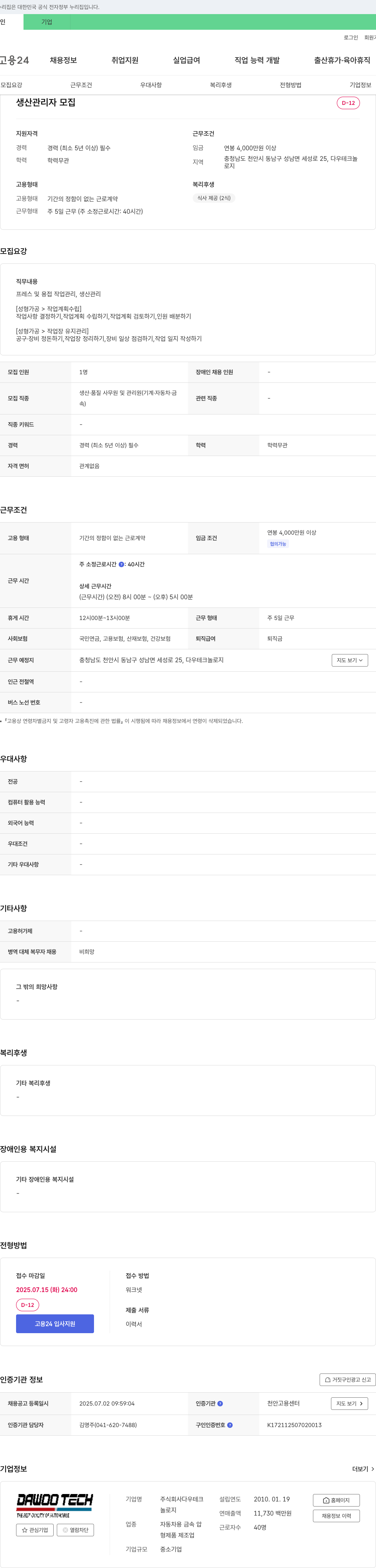Expand 지도 보기 dropdown for 근무 예정지
The image size is (376, 1568).
pyautogui.click(x=350, y=660)
